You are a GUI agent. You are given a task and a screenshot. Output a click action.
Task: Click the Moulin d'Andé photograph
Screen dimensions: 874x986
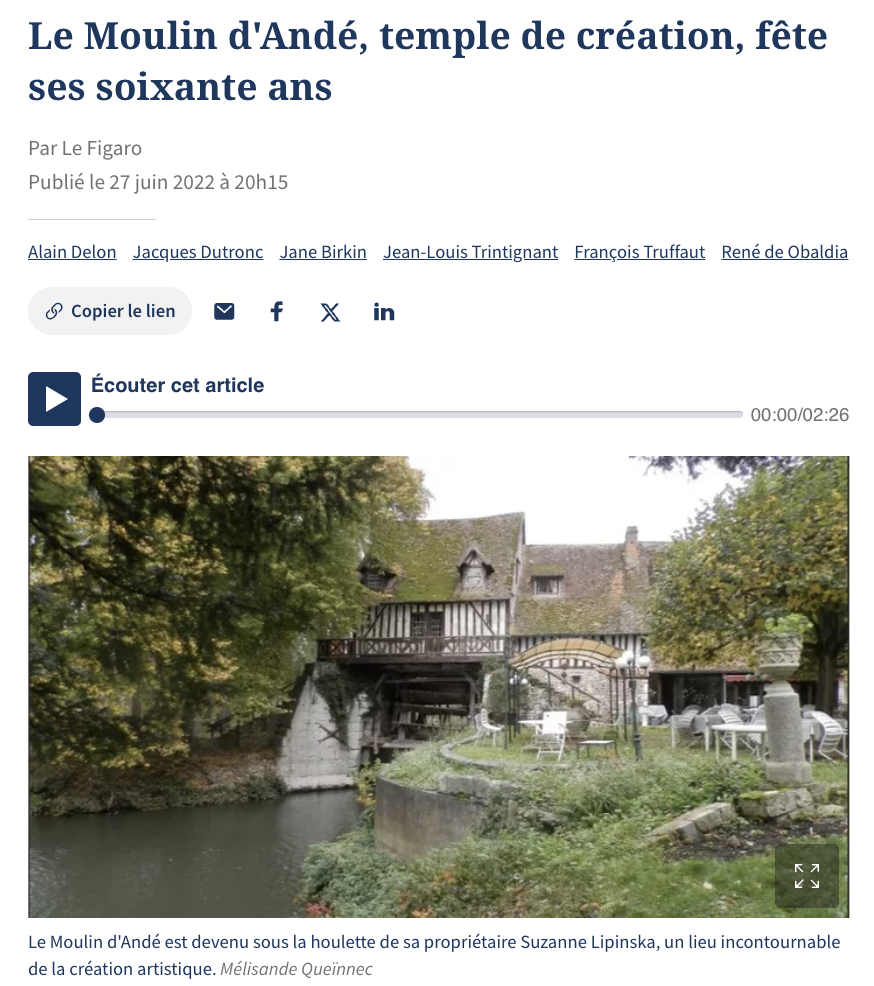tap(438, 687)
